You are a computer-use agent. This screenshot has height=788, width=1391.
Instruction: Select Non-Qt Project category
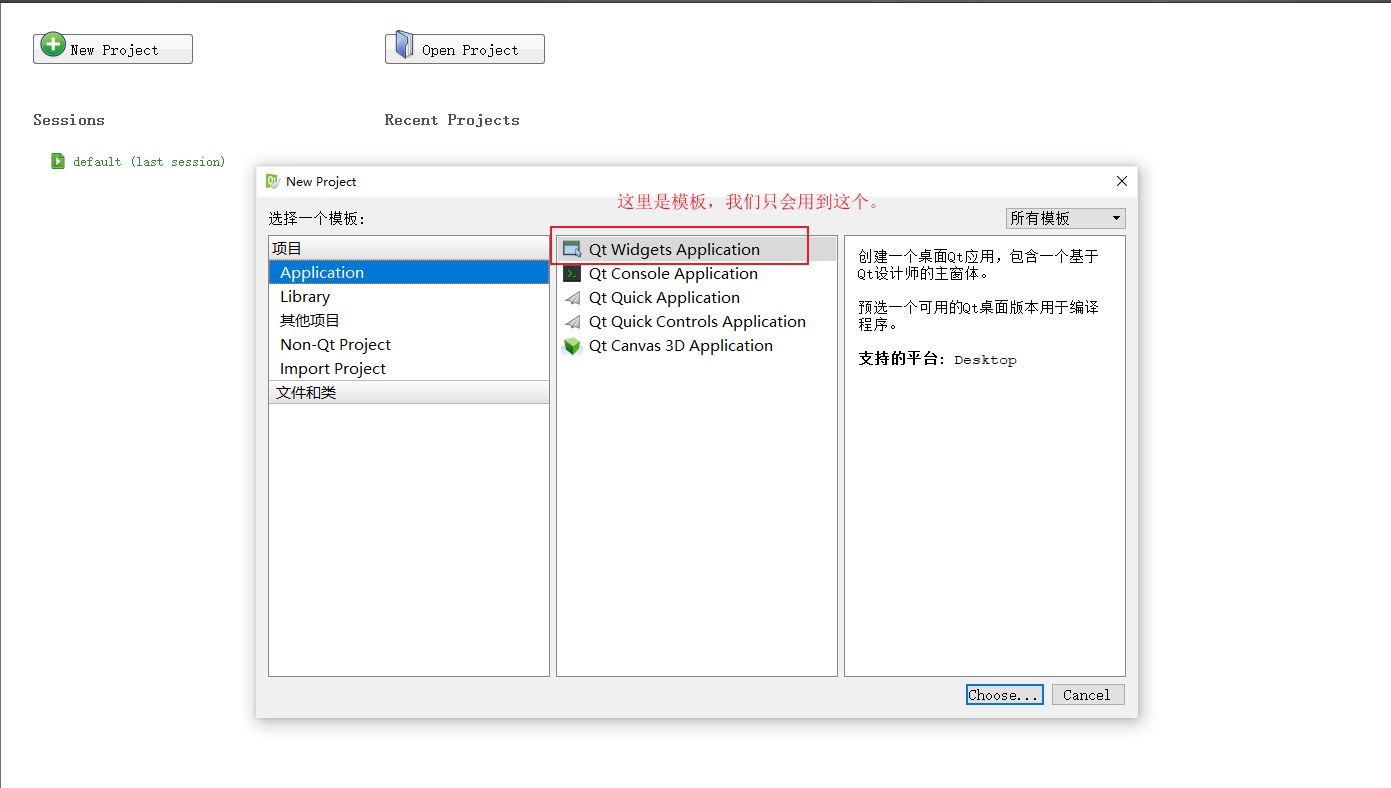click(409, 344)
